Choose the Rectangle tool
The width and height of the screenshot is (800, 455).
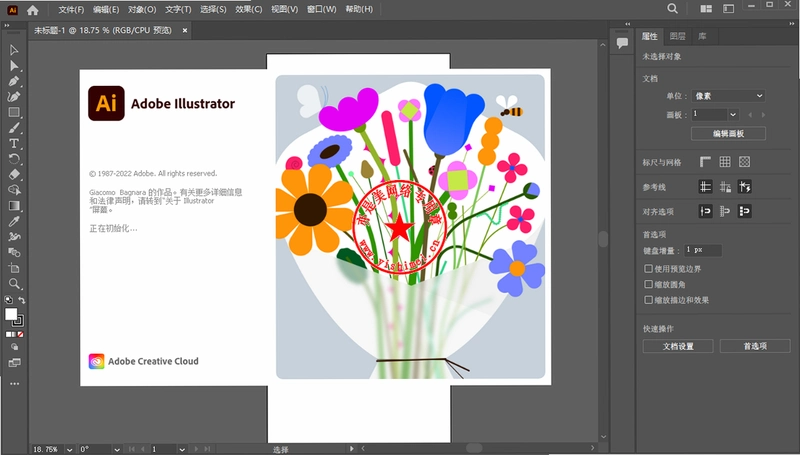pos(14,112)
